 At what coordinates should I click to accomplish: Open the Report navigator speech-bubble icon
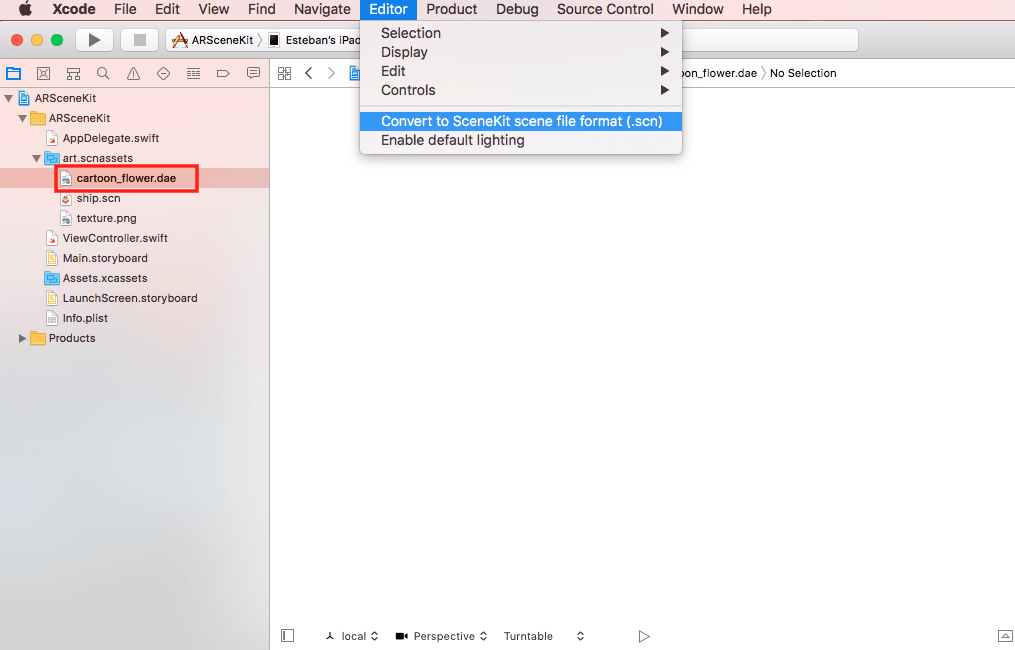(253, 73)
